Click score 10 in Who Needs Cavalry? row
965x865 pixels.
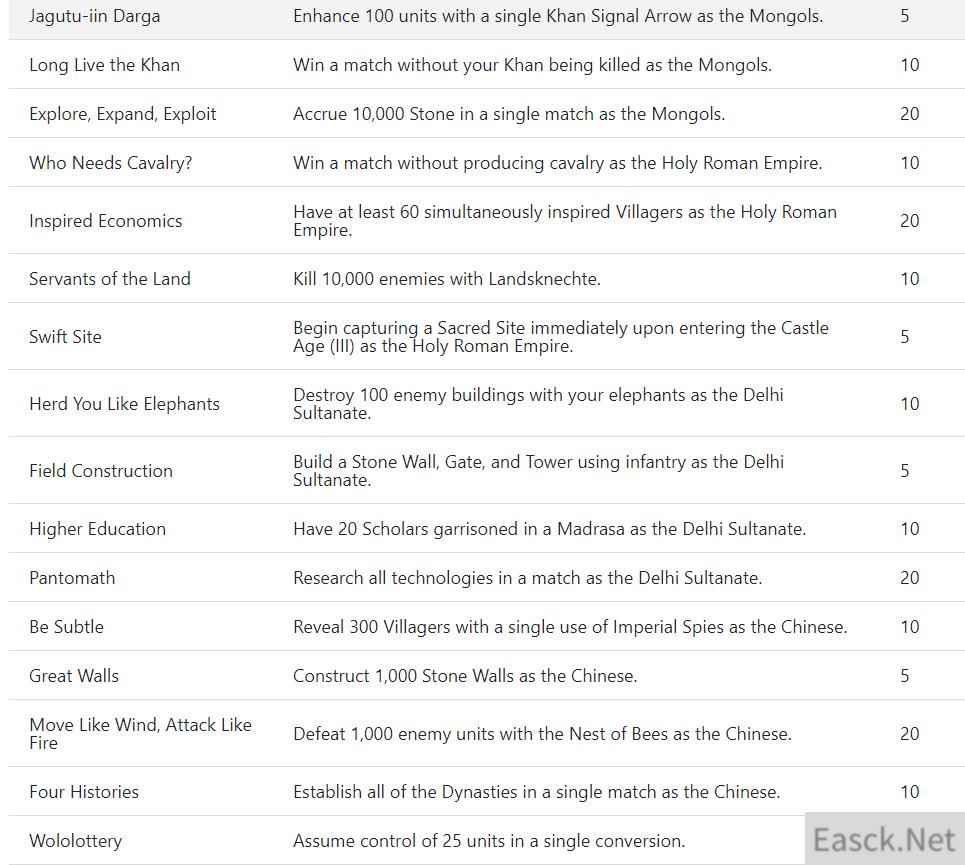(910, 162)
